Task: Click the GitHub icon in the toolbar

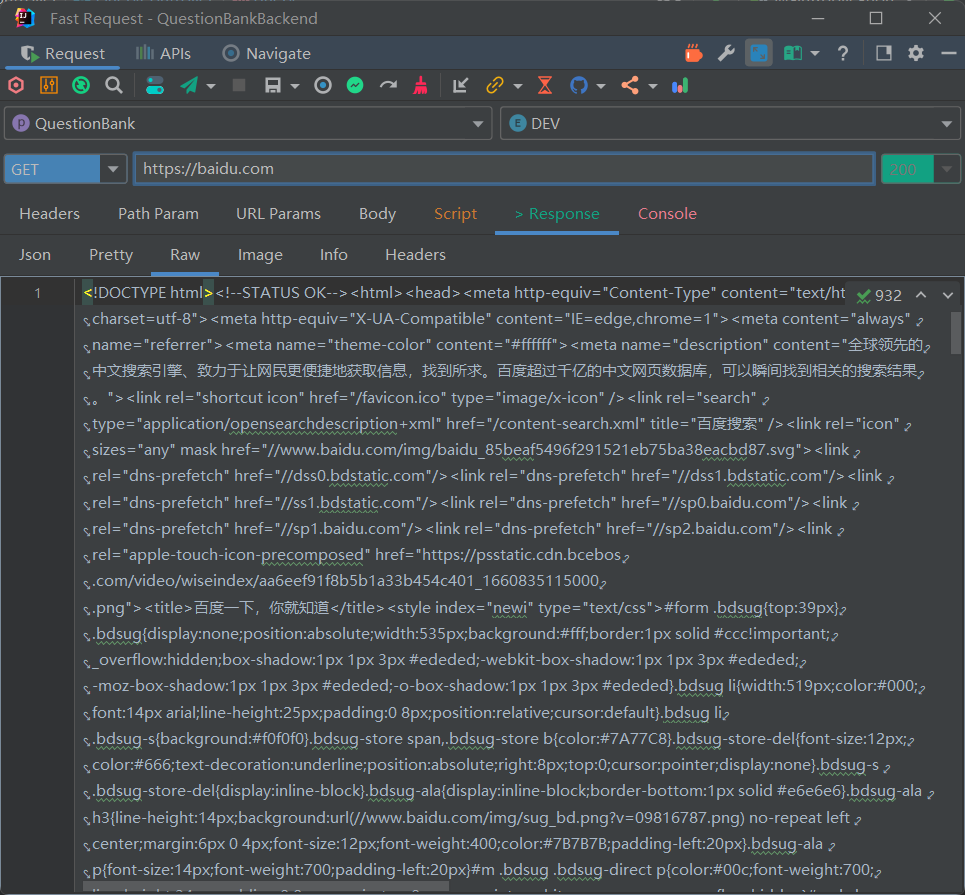Action: pyautogui.click(x=579, y=86)
